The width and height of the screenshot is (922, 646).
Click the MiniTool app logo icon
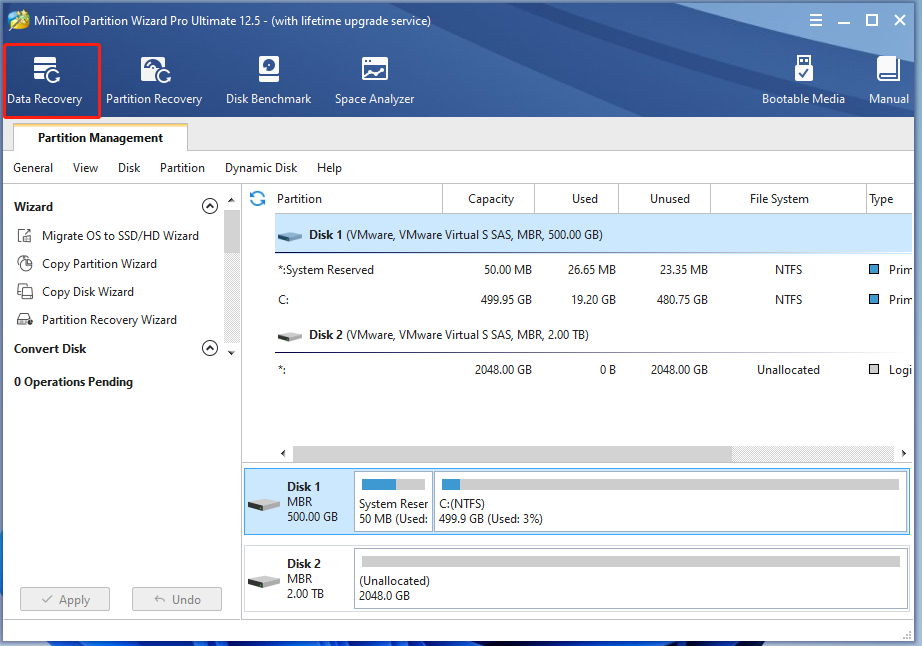19,20
